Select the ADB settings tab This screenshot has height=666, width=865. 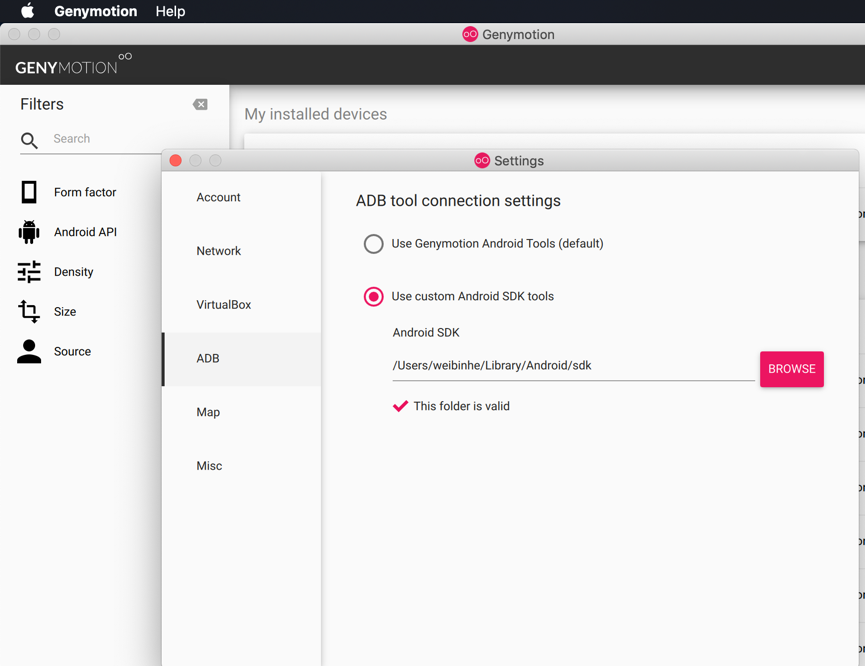tap(241, 359)
